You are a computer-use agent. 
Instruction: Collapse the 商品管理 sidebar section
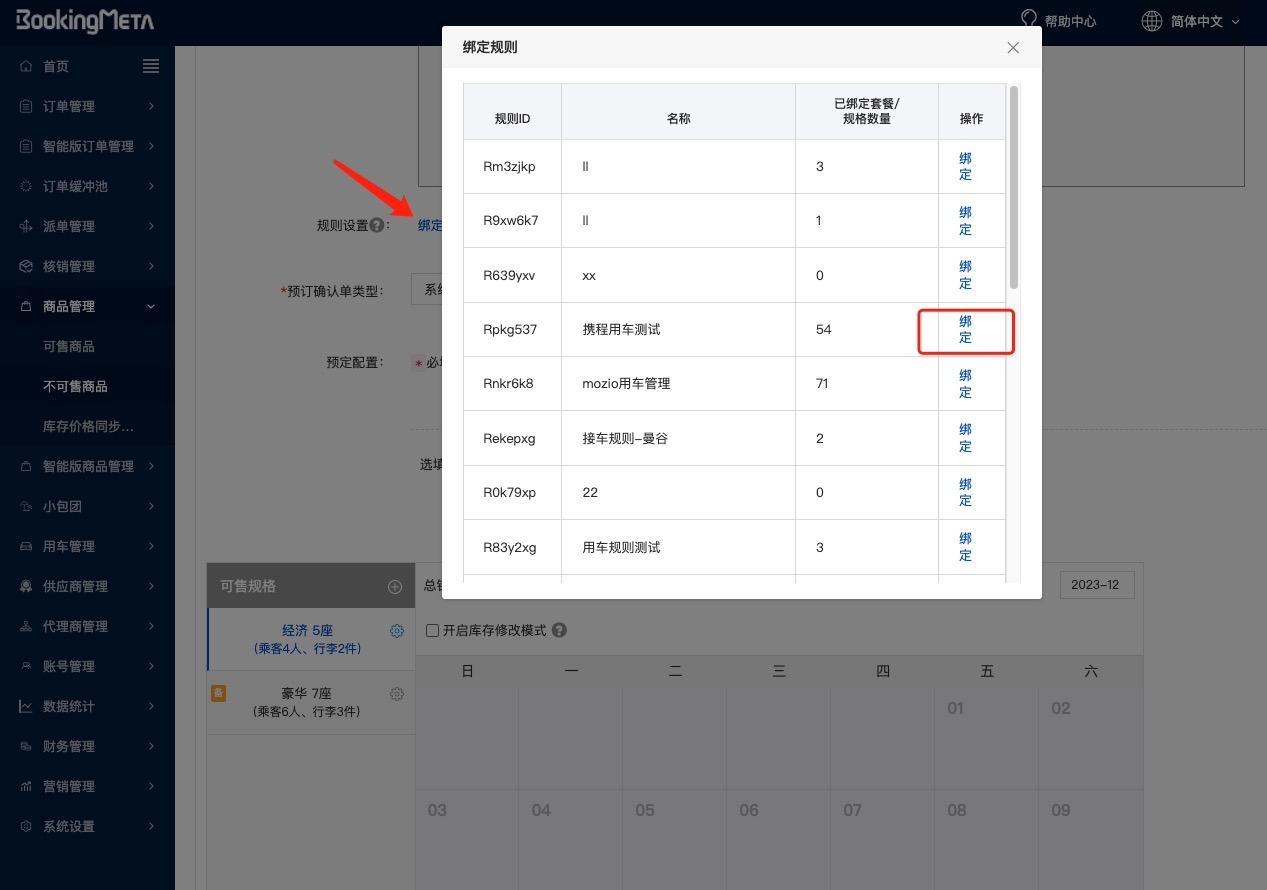(x=88, y=306)
